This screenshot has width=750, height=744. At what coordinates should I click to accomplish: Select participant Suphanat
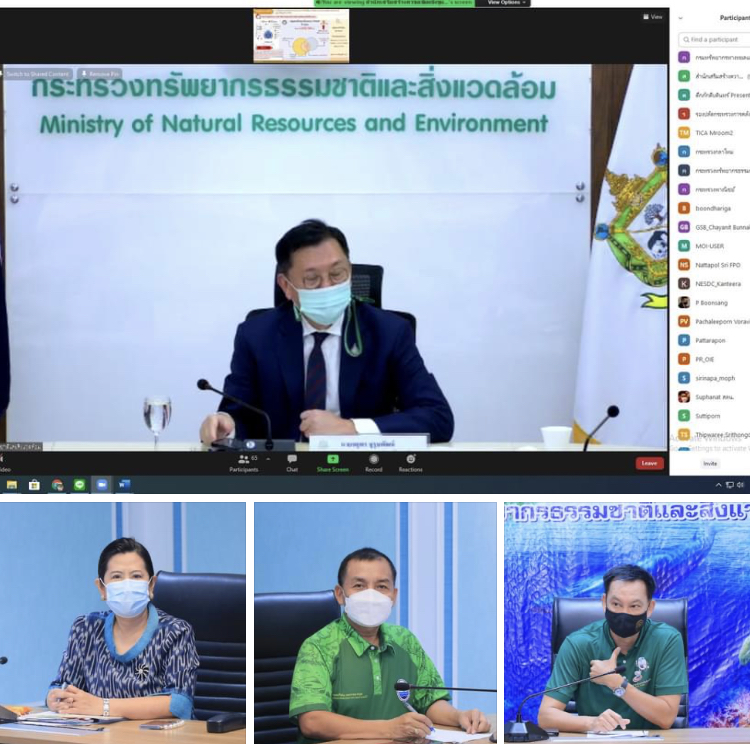[715, 397]
